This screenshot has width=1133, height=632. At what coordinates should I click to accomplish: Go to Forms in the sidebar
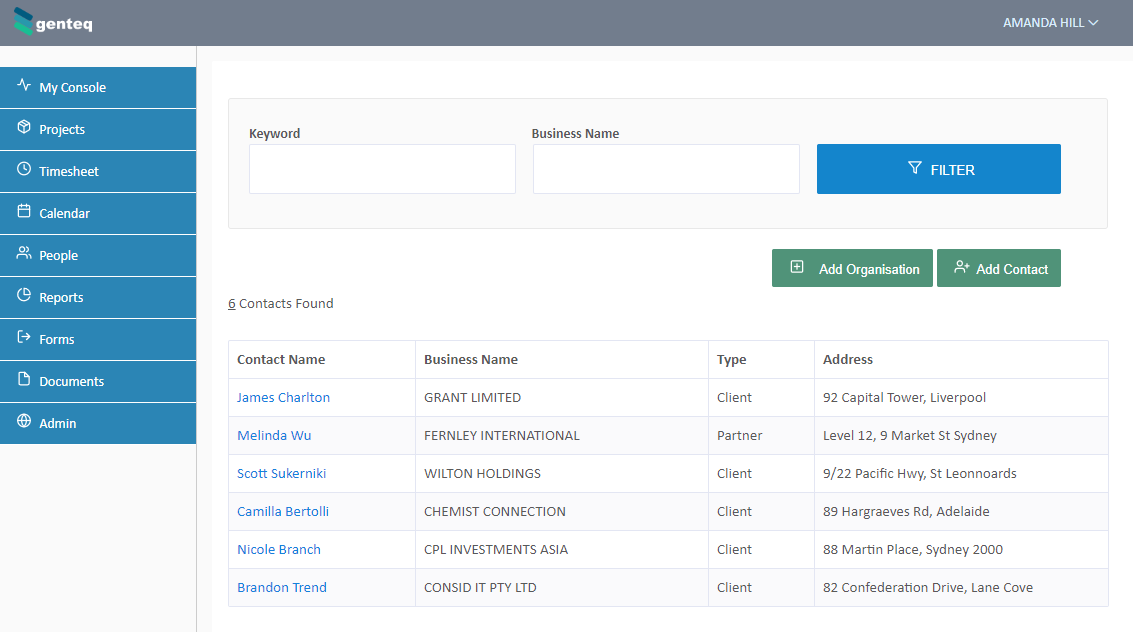[x=98, y=339]
